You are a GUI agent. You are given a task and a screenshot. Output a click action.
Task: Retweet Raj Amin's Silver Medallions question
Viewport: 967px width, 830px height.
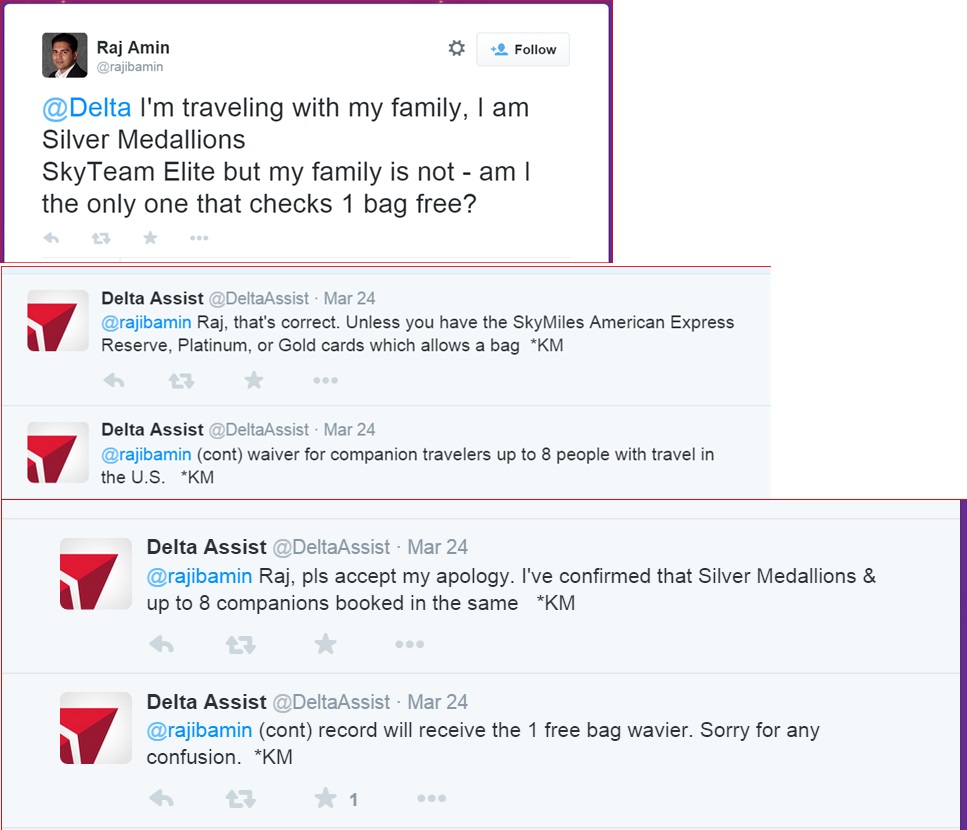pos(101,238)
